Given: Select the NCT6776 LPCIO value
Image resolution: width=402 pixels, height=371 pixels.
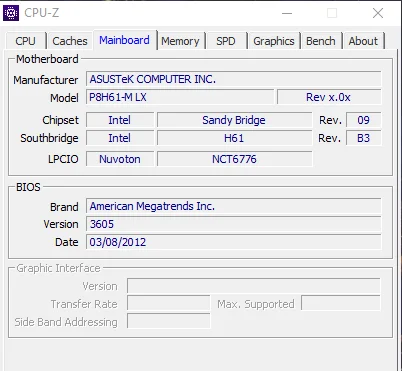Looking at the screenshot, I should 234,159.
